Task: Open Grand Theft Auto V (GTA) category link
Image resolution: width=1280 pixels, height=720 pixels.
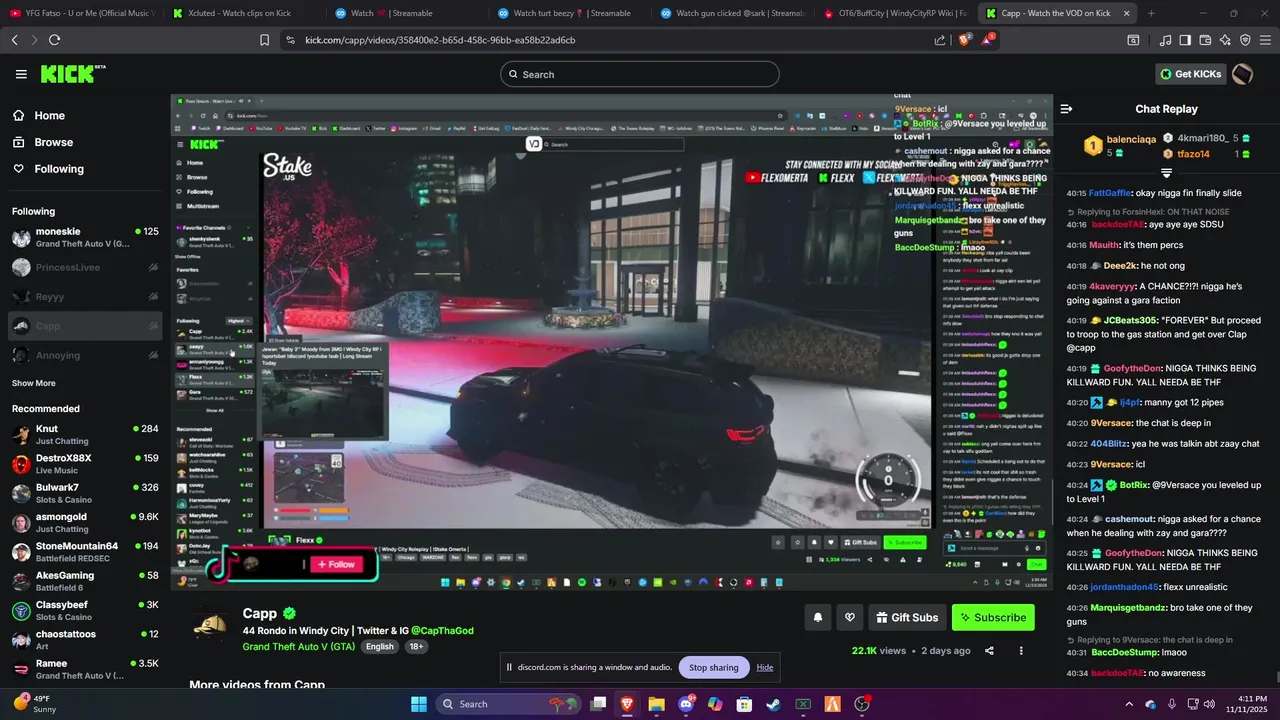Action: click(298, 646)
